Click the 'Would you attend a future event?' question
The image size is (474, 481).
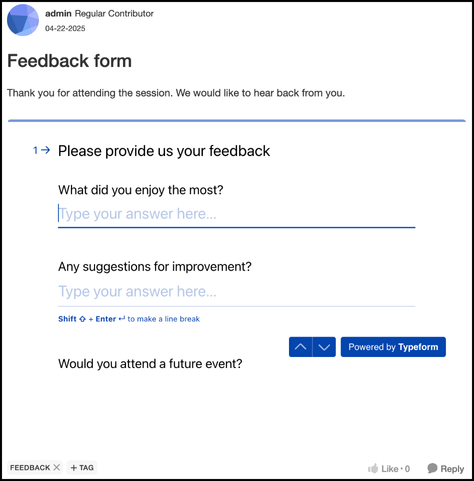point(150,364)
